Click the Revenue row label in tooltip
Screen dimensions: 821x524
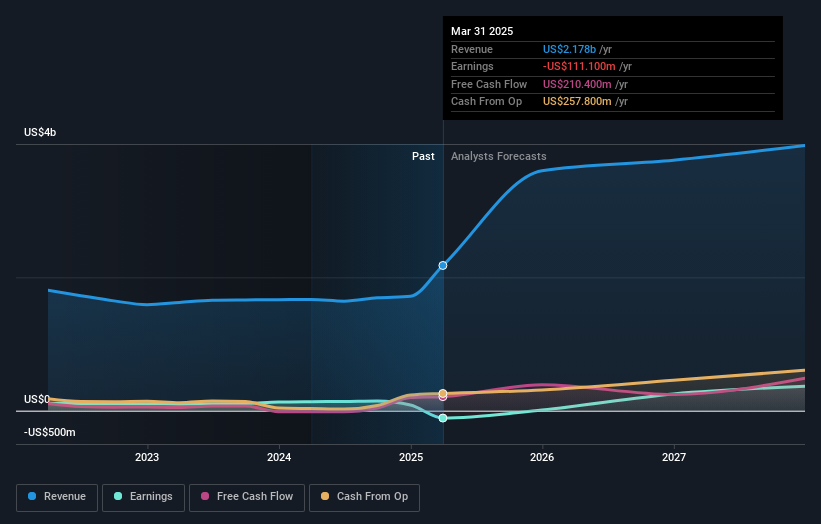click(472, 49)
